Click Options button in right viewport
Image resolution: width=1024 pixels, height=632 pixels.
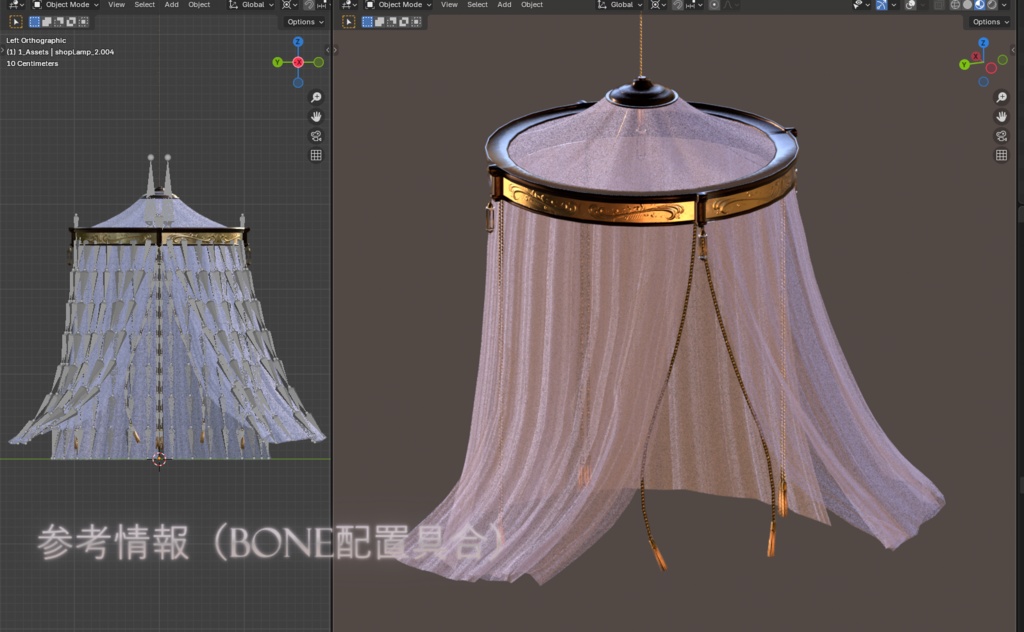(990, 22)
